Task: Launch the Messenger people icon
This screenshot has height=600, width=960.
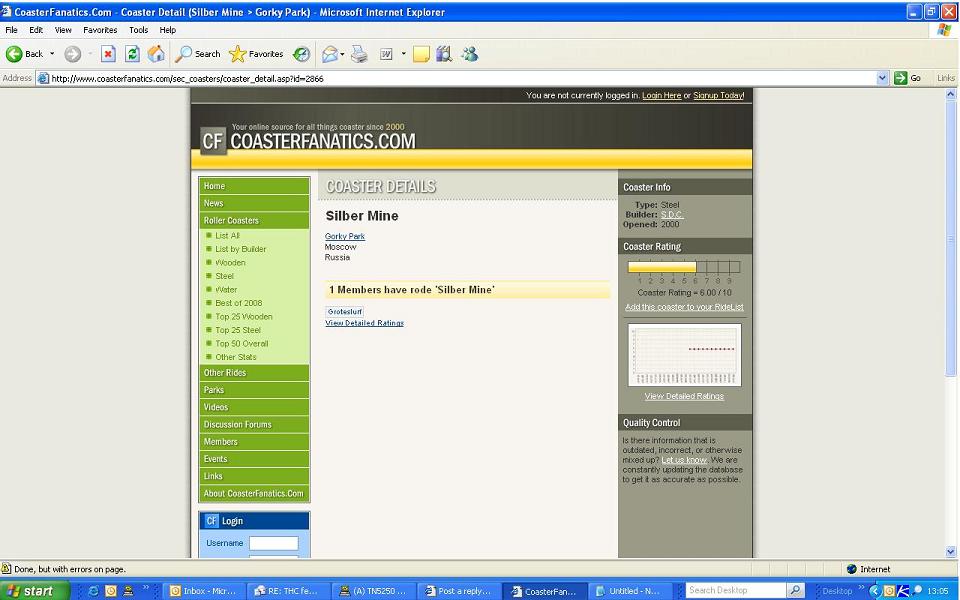Action: tap(470, 54)
